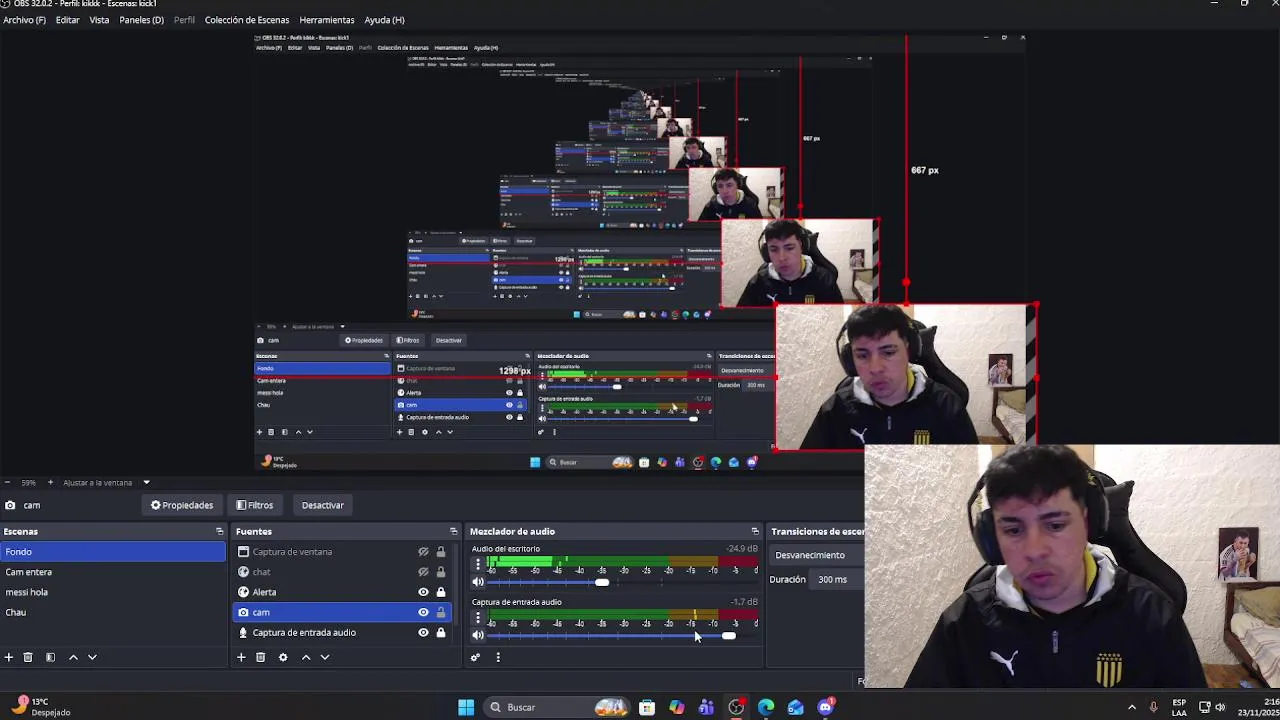
Task: Zoom in the preview with plus icon
Action: click(50, 482)
